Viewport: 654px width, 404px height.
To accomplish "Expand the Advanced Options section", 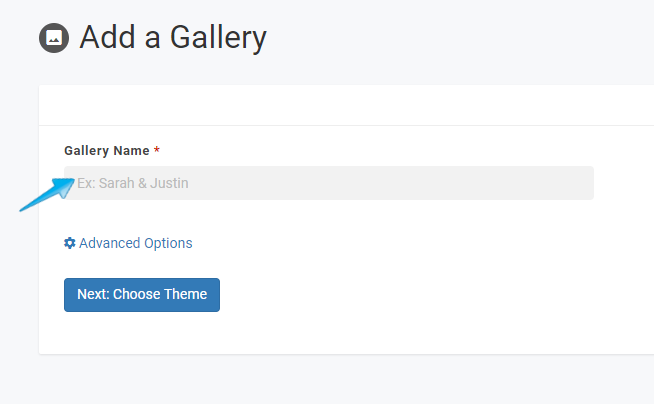I will (128, 243).
